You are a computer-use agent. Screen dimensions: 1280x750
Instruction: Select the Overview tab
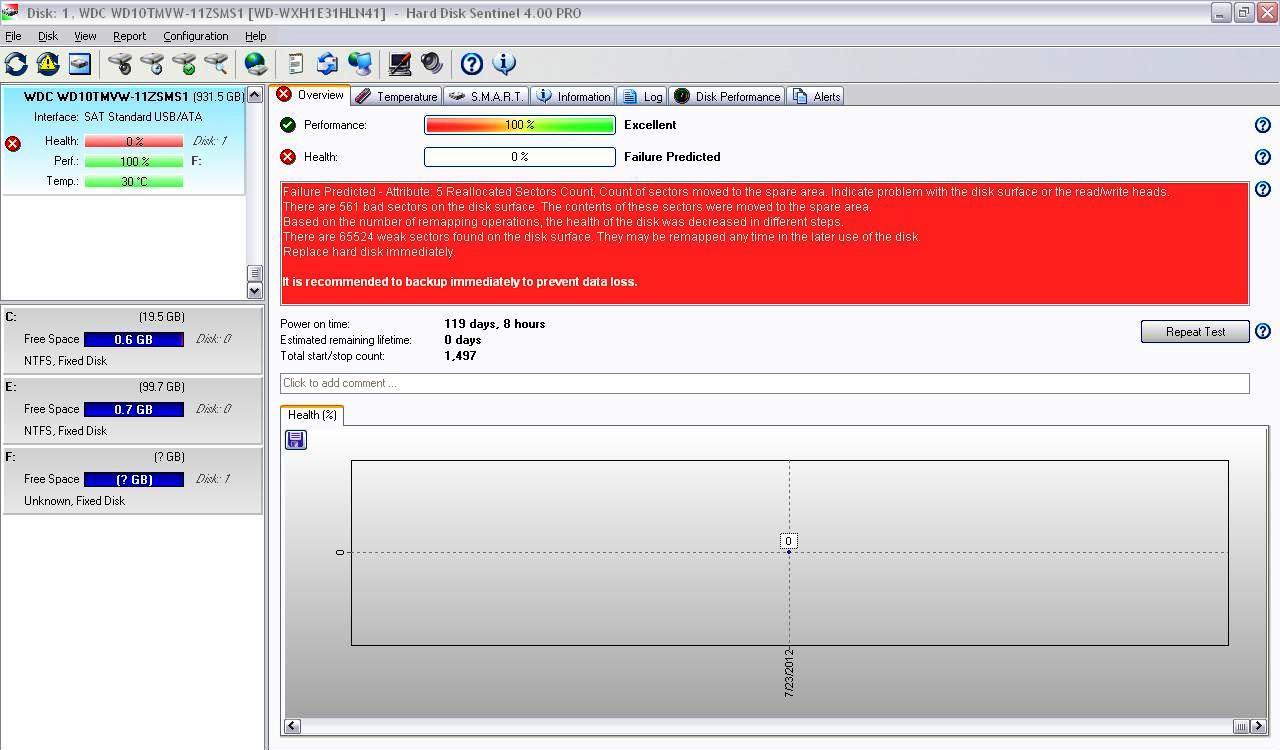(310, 95)
